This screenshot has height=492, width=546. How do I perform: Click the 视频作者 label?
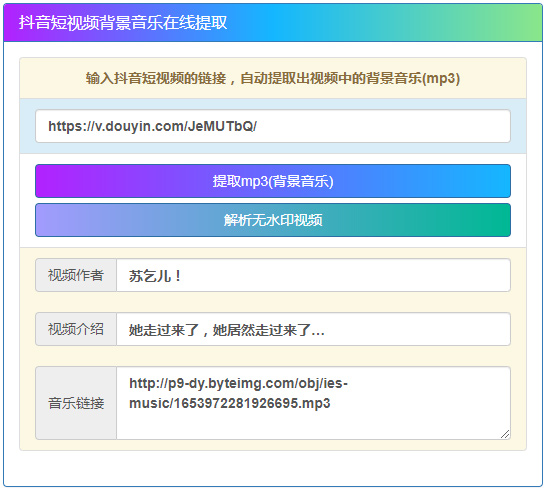click(x=76, y=275)
